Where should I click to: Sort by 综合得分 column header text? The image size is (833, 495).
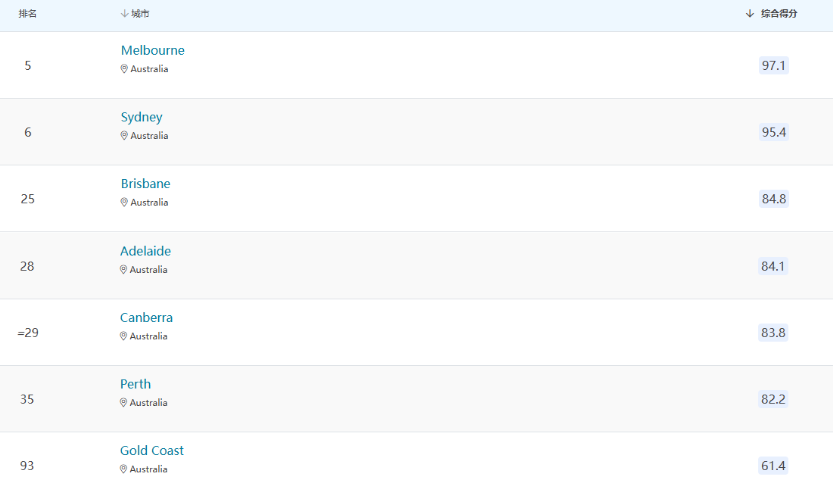[x=779, y=14]
